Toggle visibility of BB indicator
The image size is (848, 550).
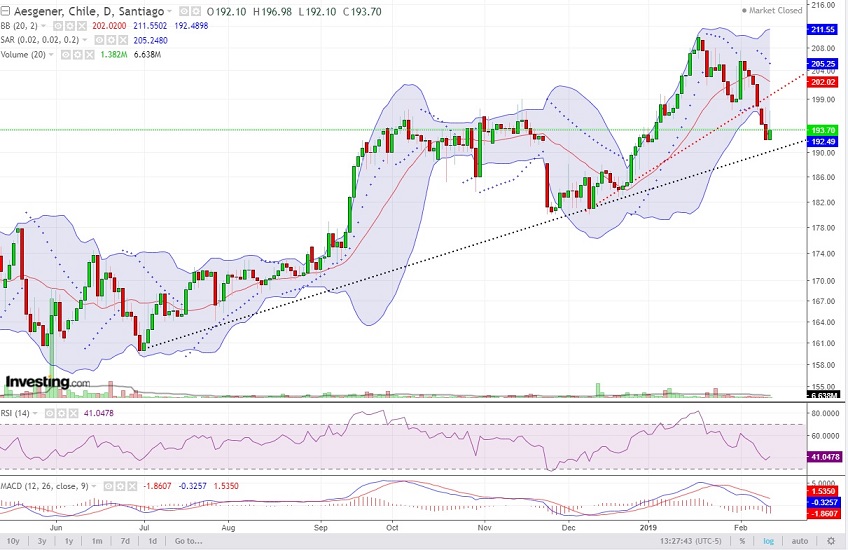pos(58,26)
